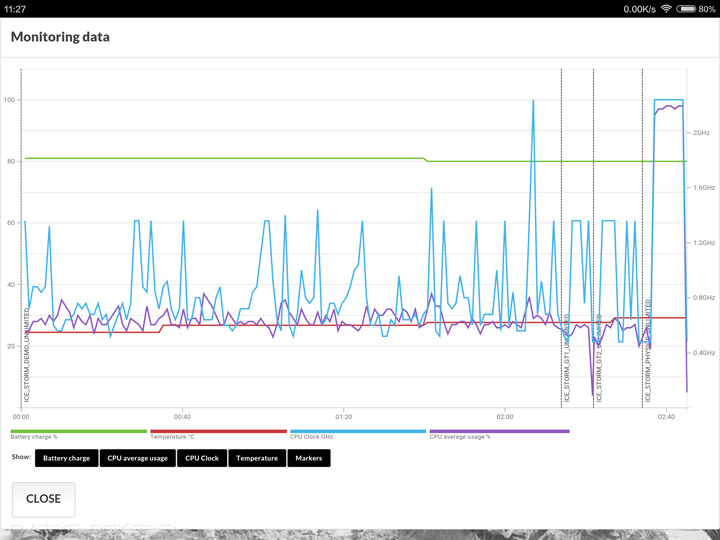The image size is (720, 540).
Task: Toggle the CPU Clock series button
Action: point(202,458)
